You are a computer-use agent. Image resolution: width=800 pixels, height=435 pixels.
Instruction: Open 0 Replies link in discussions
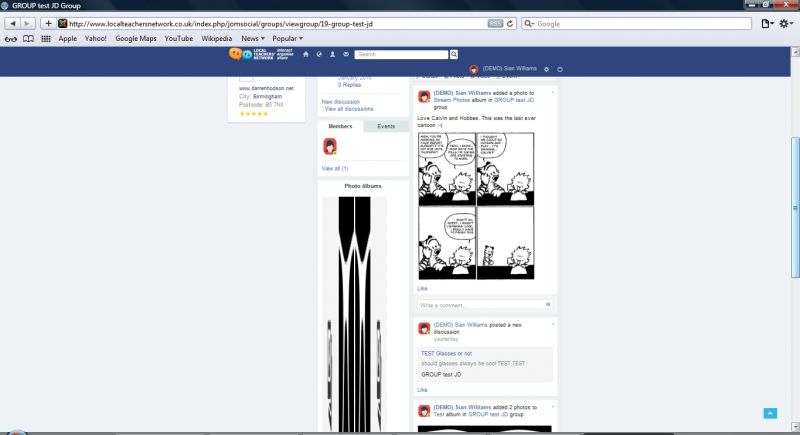coord(349,85)
